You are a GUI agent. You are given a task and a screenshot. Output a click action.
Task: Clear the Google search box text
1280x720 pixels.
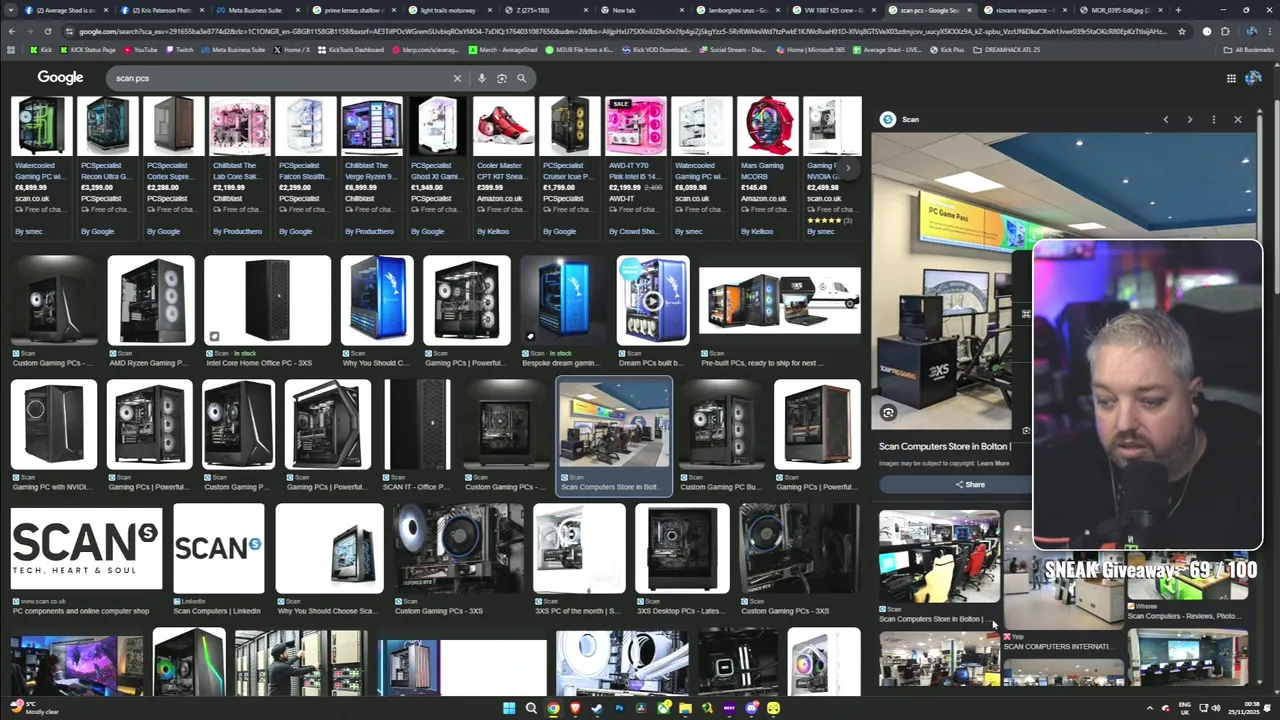click(x=457, y=78)
